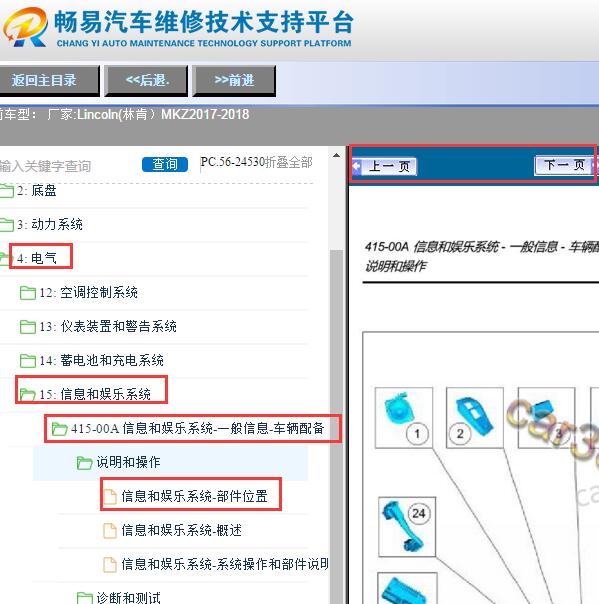This screenshot has height=604, width=599.
Task: Expand the folder icon for 3: 动力系统
Action: coord(6,225)
